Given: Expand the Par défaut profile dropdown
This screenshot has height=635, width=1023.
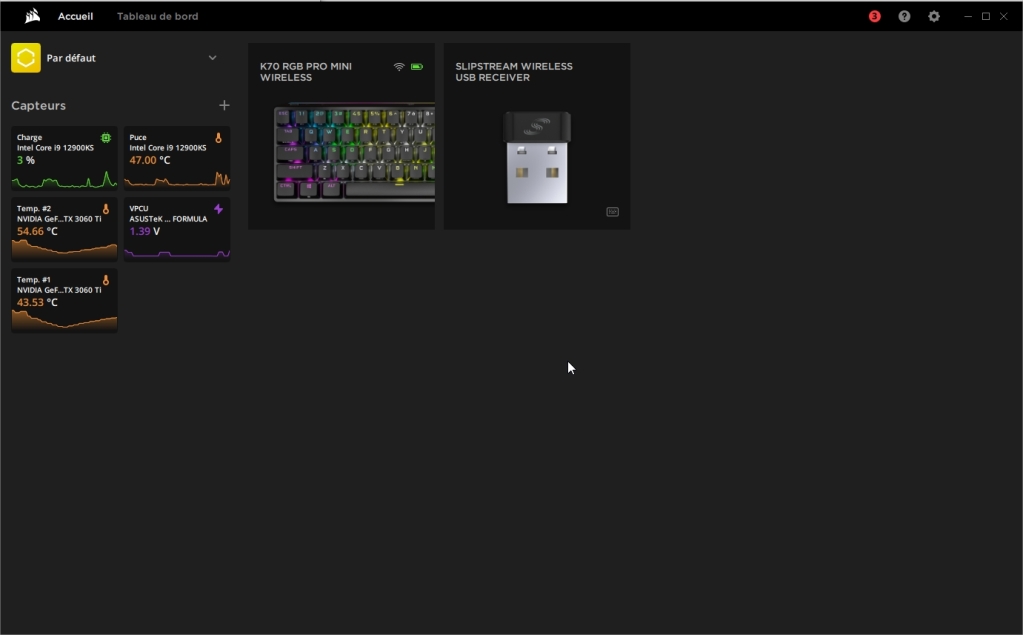Looking at the screenshot, I should [x=212, y=57].
